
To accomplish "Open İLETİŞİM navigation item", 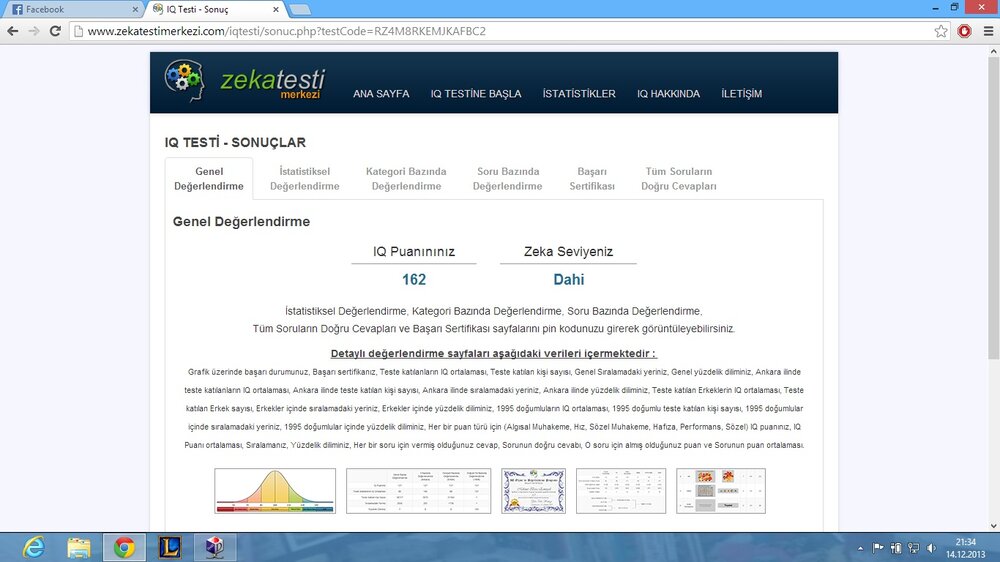I will 741,93.
